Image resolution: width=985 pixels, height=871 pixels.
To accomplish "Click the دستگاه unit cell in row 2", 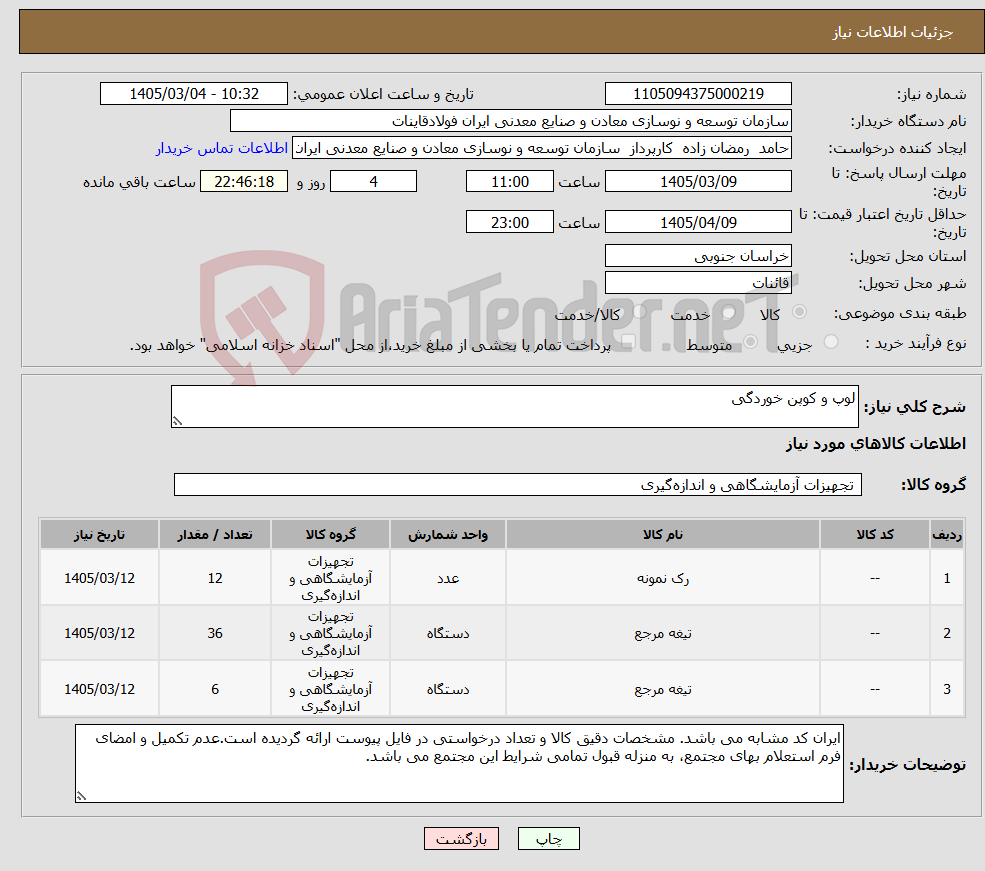I will [x=447, y=634].
